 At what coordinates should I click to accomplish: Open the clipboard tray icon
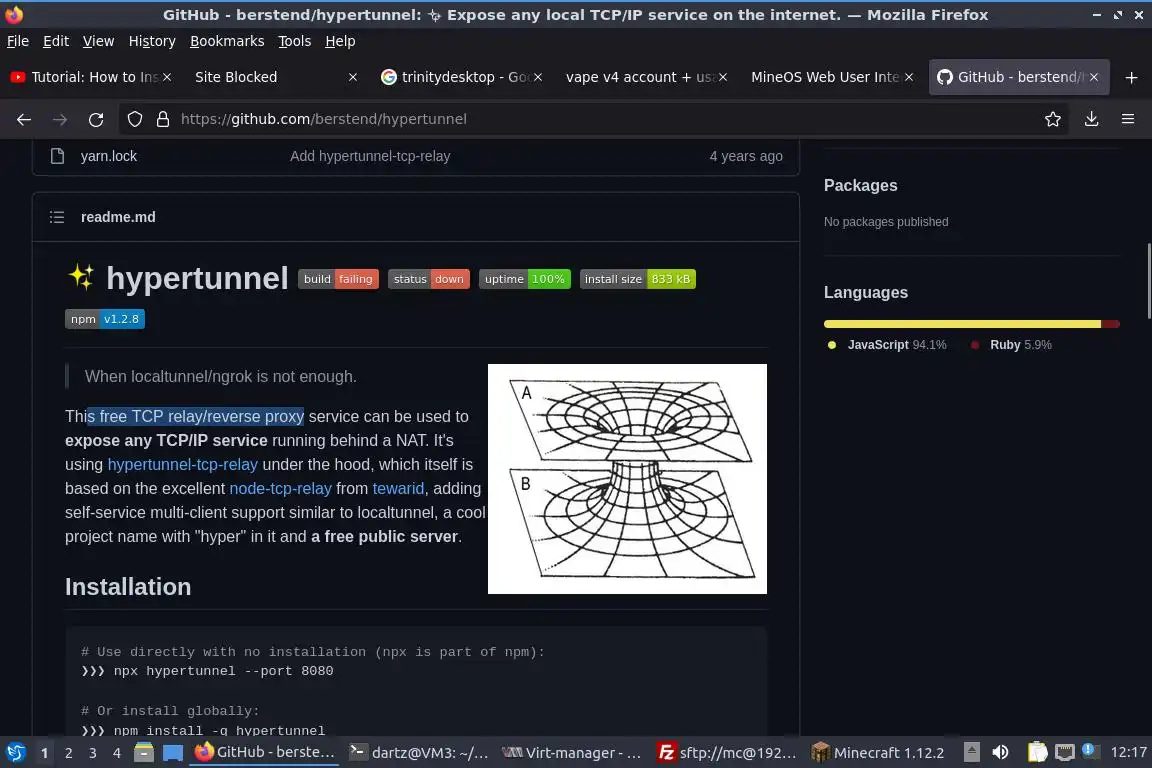[x=1037, y=753]
